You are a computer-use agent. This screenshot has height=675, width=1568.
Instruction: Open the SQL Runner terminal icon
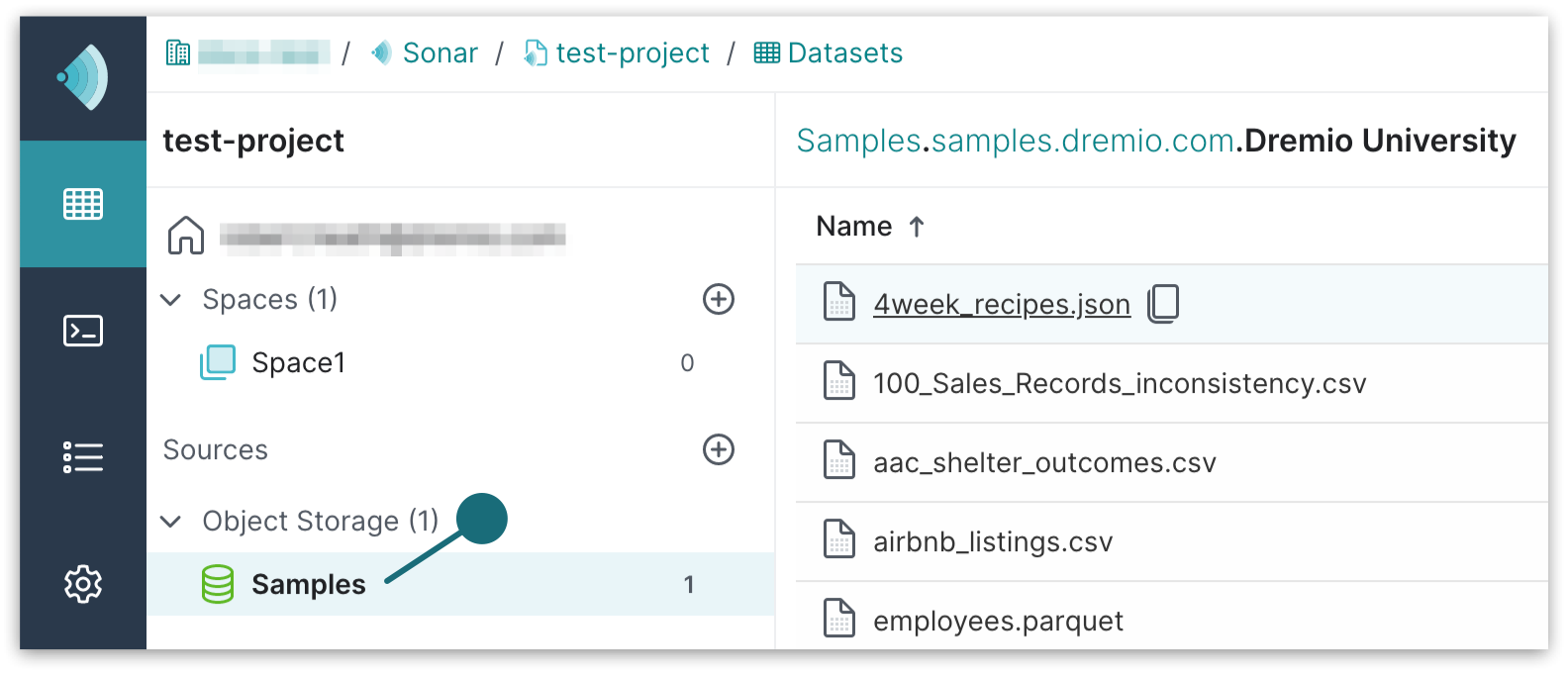pos(83,331)
